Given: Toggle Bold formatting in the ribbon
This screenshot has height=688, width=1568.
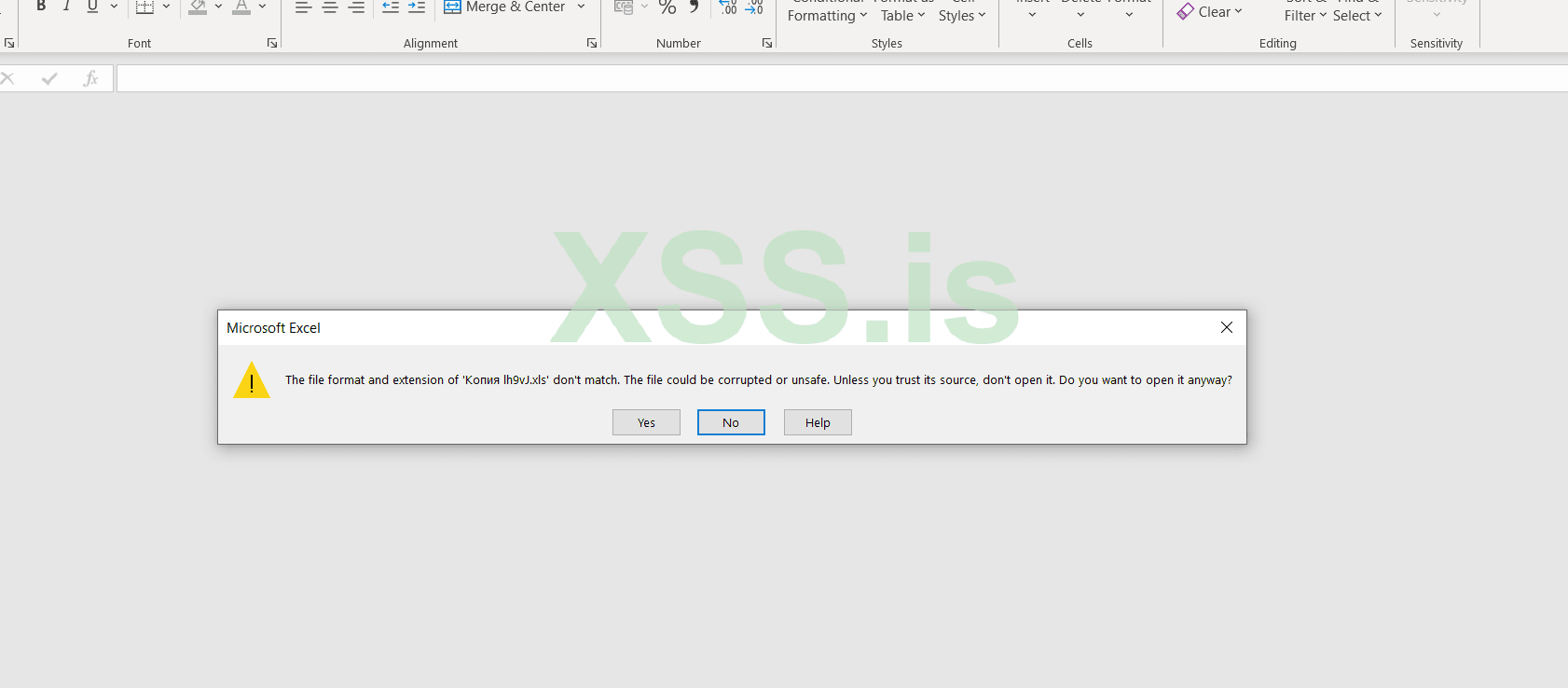Looking at the screenshot, I should click(41, 7).
